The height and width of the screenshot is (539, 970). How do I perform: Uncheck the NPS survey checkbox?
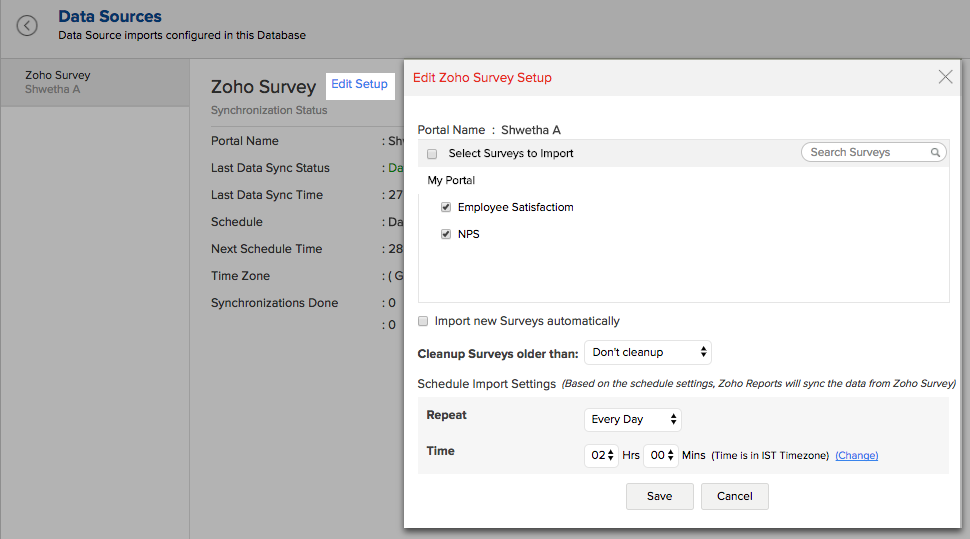point(446,234)
